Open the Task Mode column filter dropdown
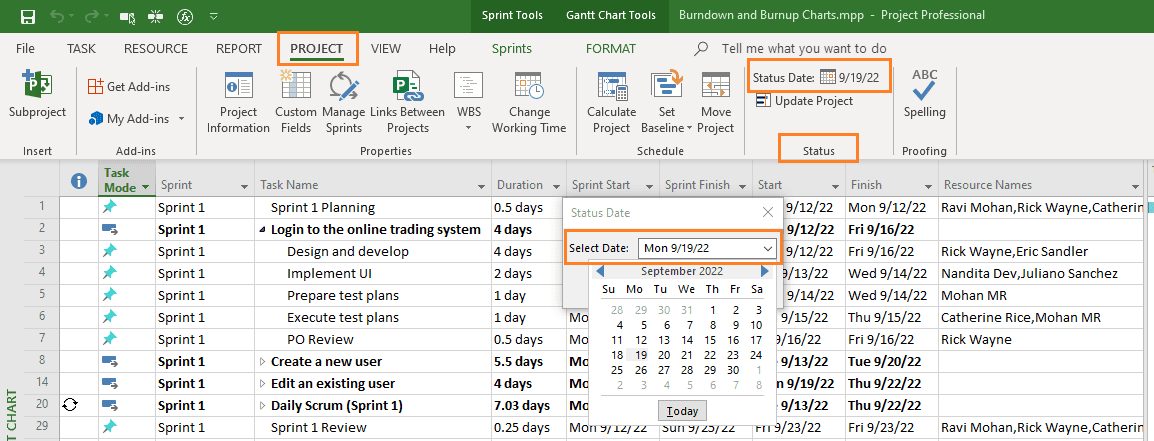The width and height of the screenshot is (1154, 441). (x=145, y=186)
